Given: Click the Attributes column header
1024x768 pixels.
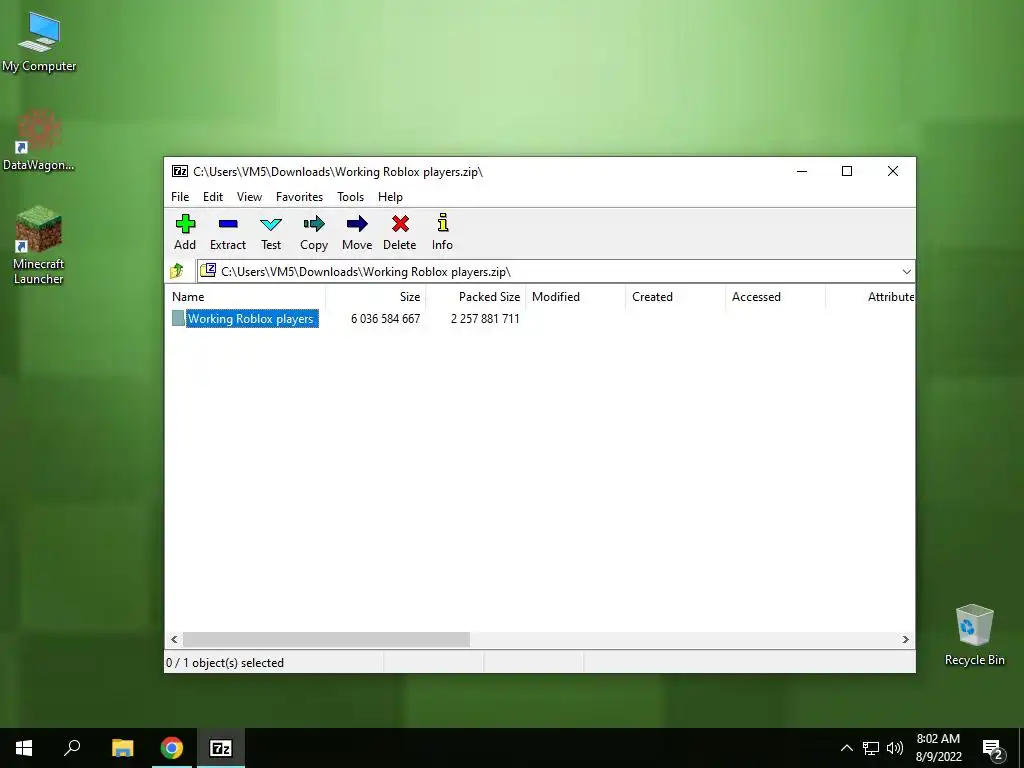Looking at the screenshot, I should (871, 296).
